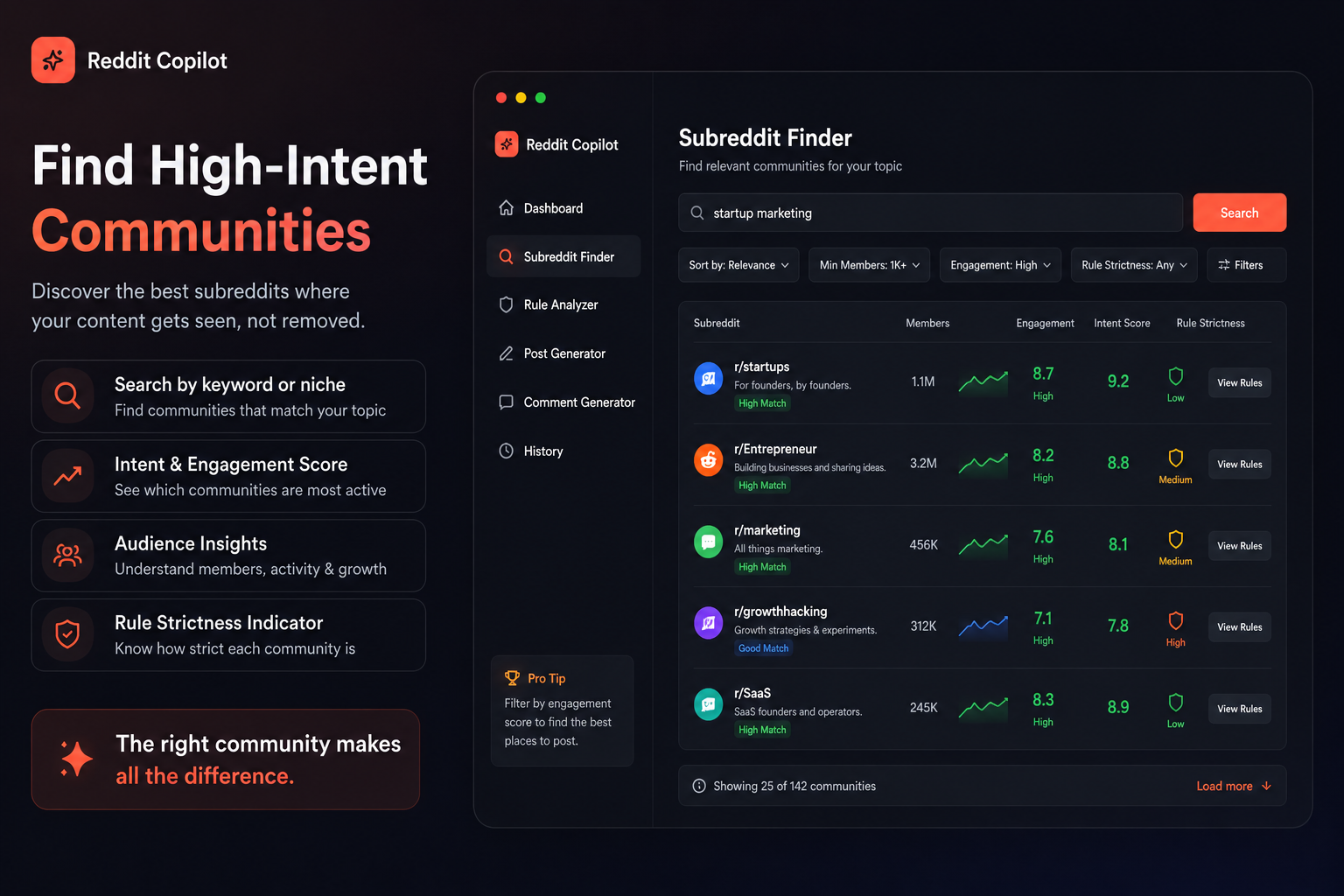Click the Pro Tip trophy icon

(512, 678)
